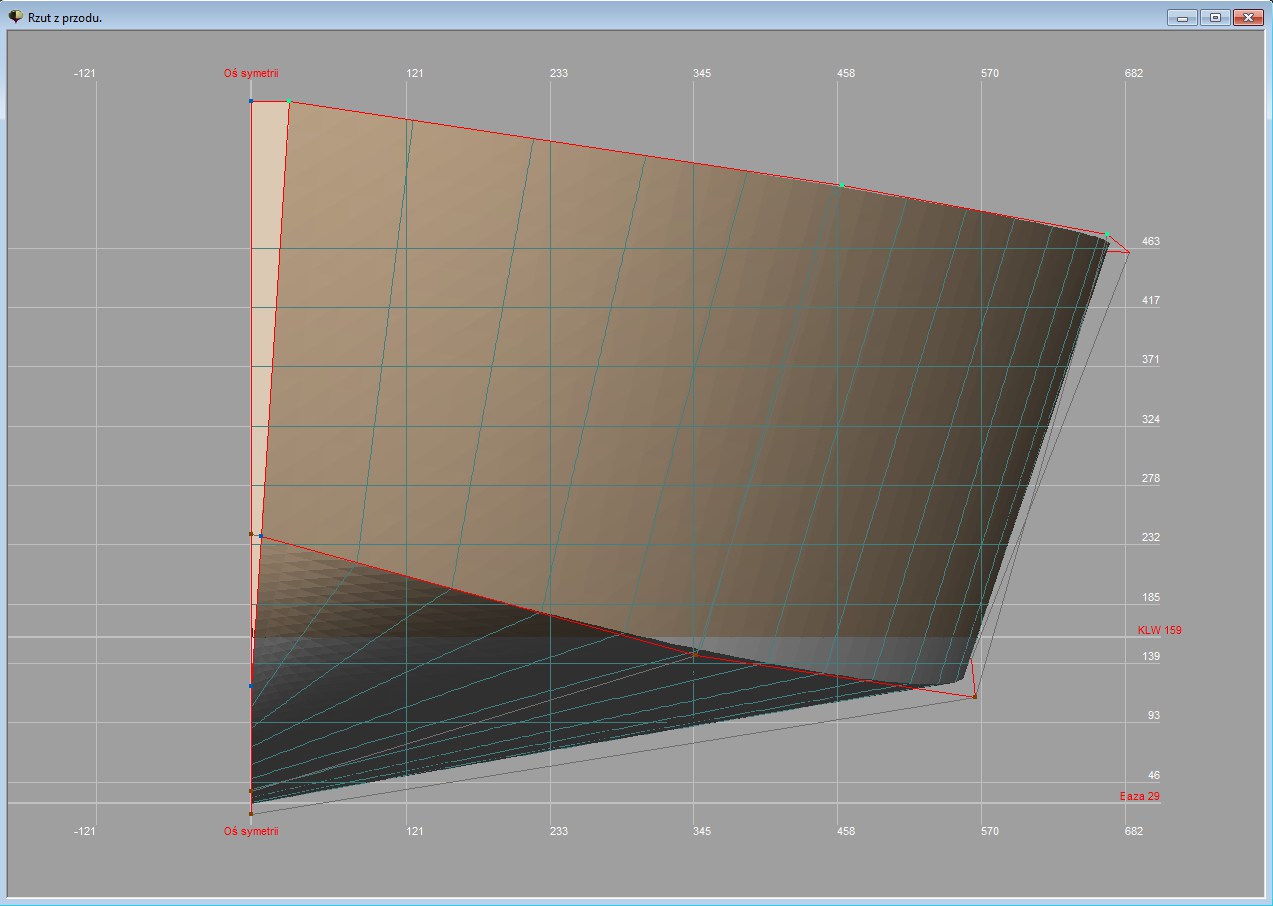The height and width of the screenshot is (906, 1273).
Task: Click the red 'KLW 159' waterline label
Action: 1159,630
